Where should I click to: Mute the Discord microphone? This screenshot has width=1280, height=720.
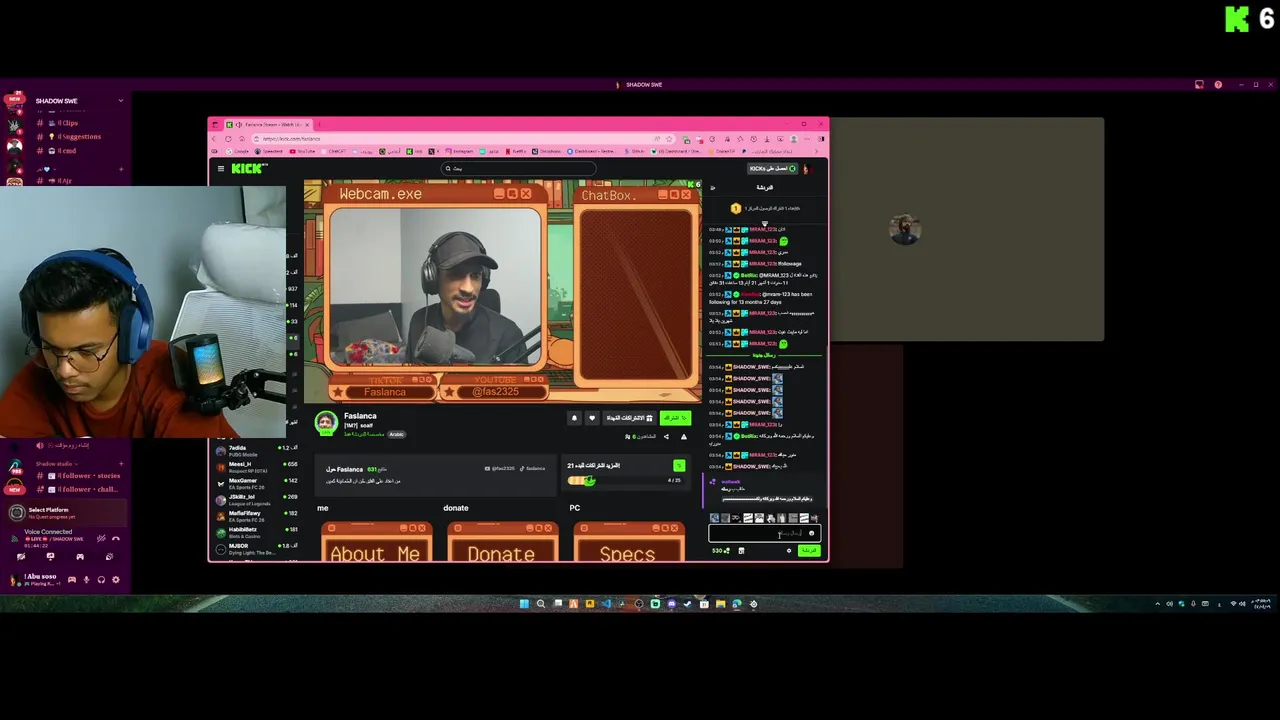(x=86, y=579)
